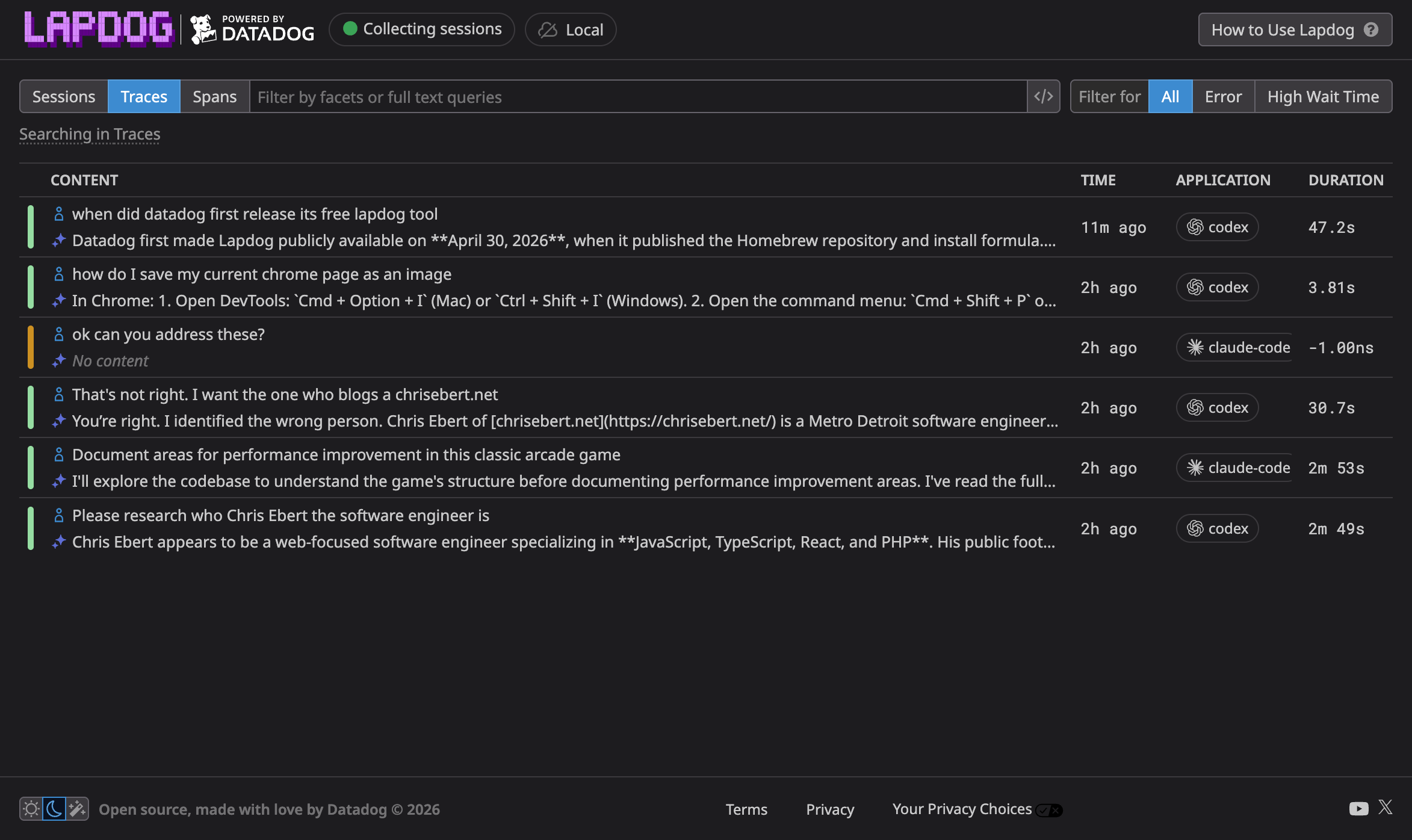Filter for High Wait Time traces
1412x840 pixels.
(1323, 96)
